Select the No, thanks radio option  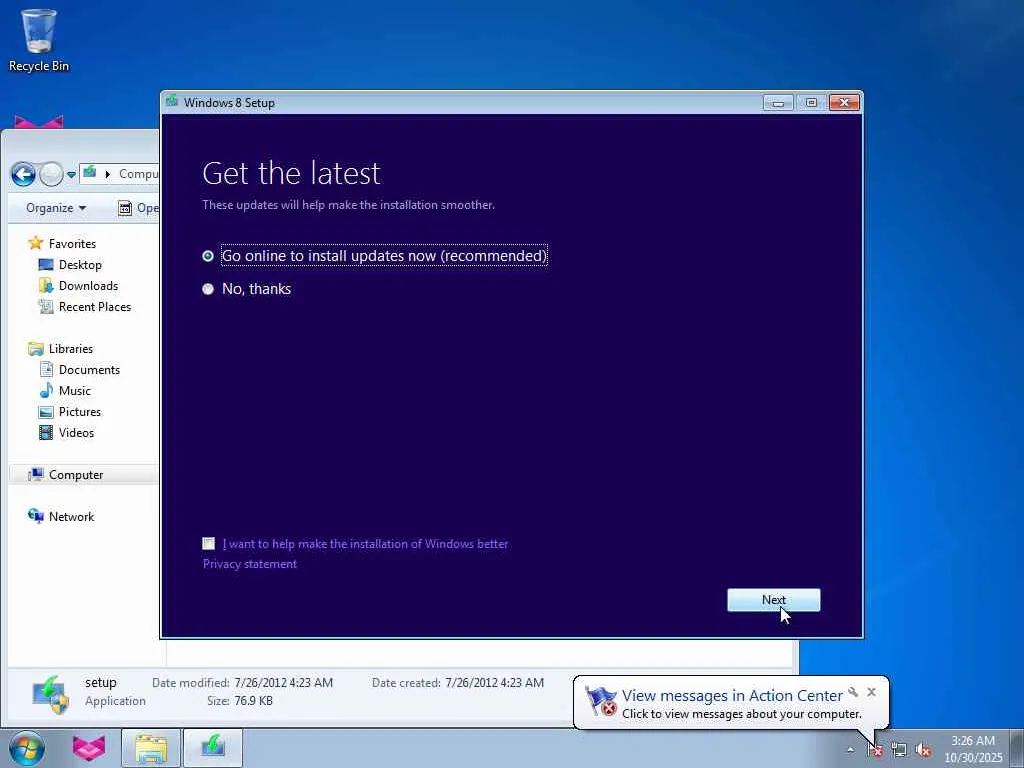208,289
